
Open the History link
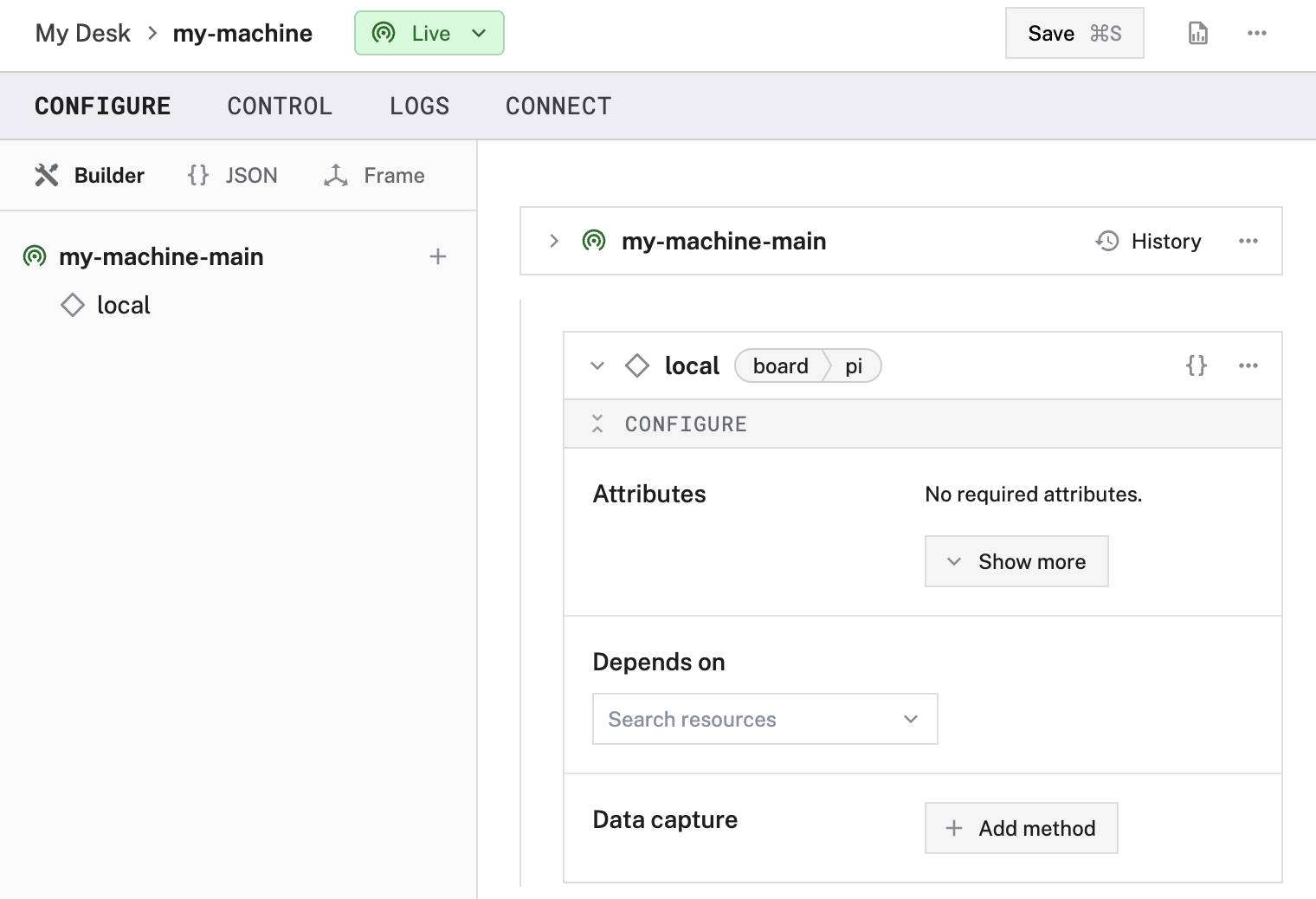tap(1149, 241)
